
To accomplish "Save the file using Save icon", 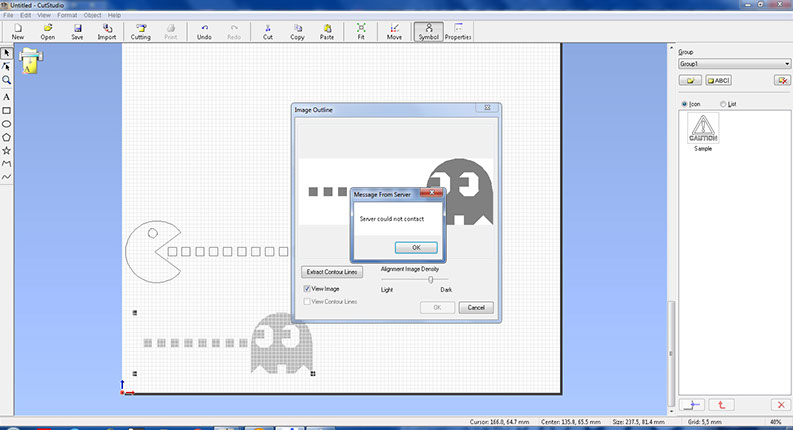I will point(77,31).
